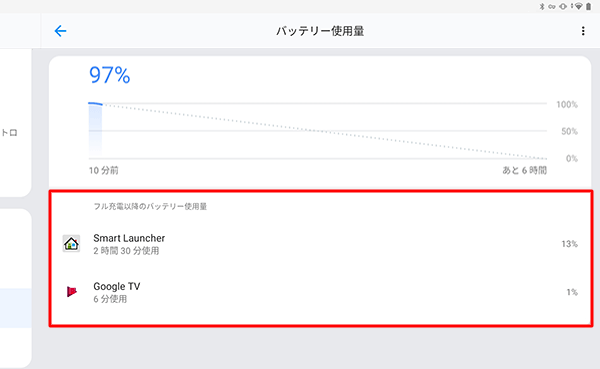Go back using the blue arrow
The image size is (600, 369).
(x=60, y=31)
